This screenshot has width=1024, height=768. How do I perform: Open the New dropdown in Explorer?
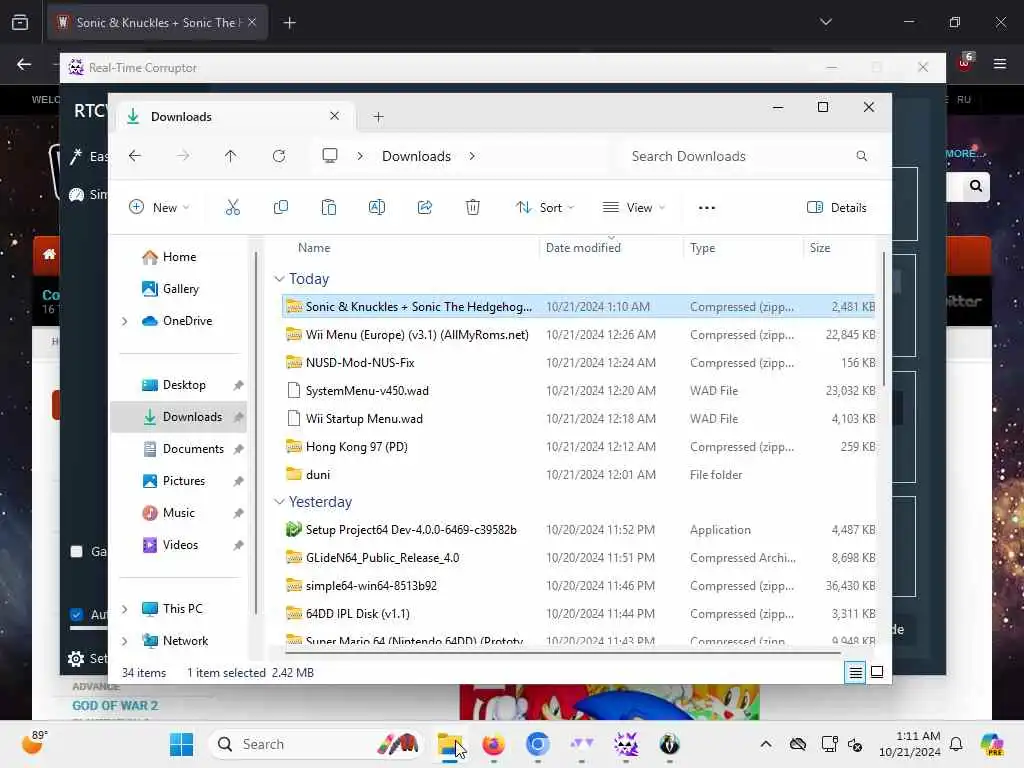(x=159, y=208)
